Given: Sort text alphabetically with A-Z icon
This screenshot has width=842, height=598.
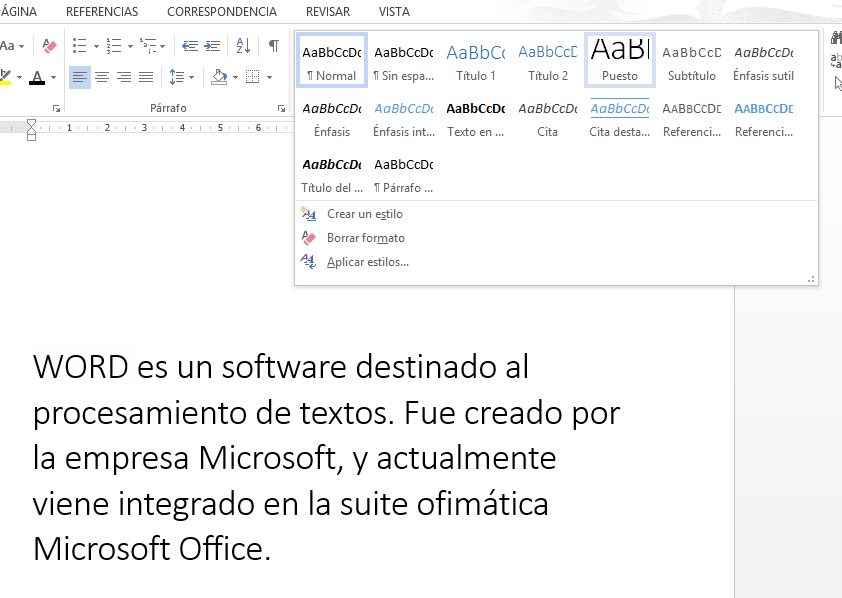Looking at the screenshot, I should (243, 46).
